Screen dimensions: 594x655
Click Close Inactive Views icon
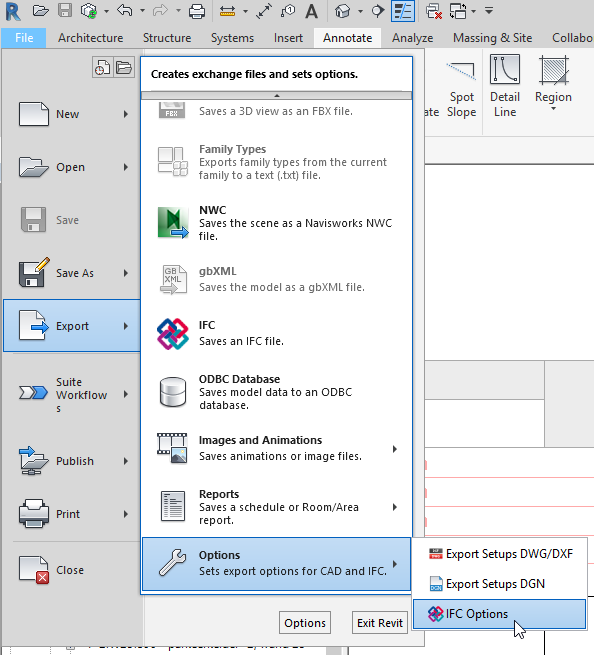(x=434, y=11)
